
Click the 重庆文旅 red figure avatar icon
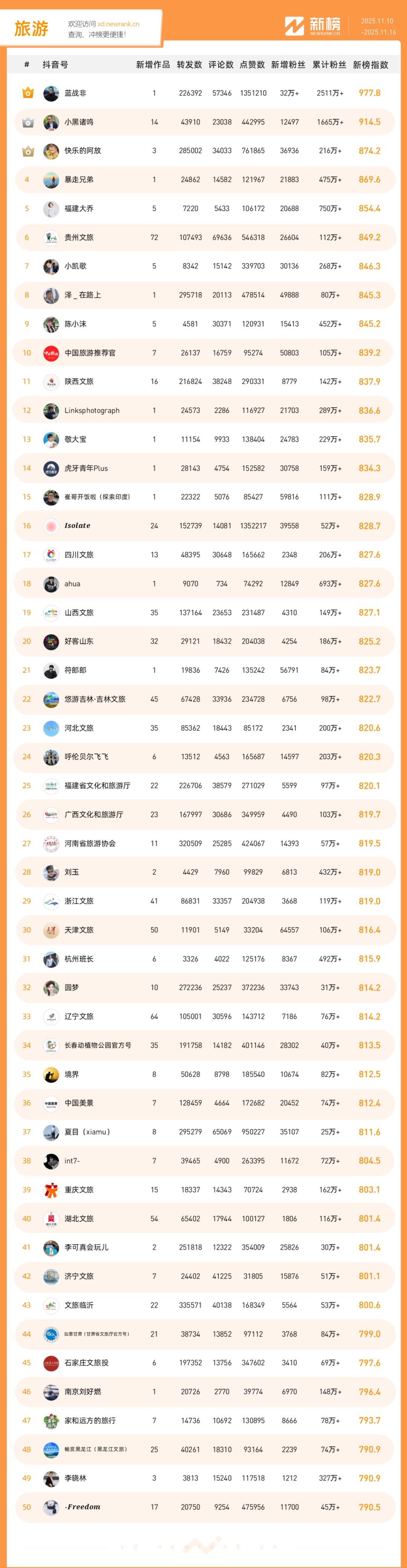click(51, 1190)
